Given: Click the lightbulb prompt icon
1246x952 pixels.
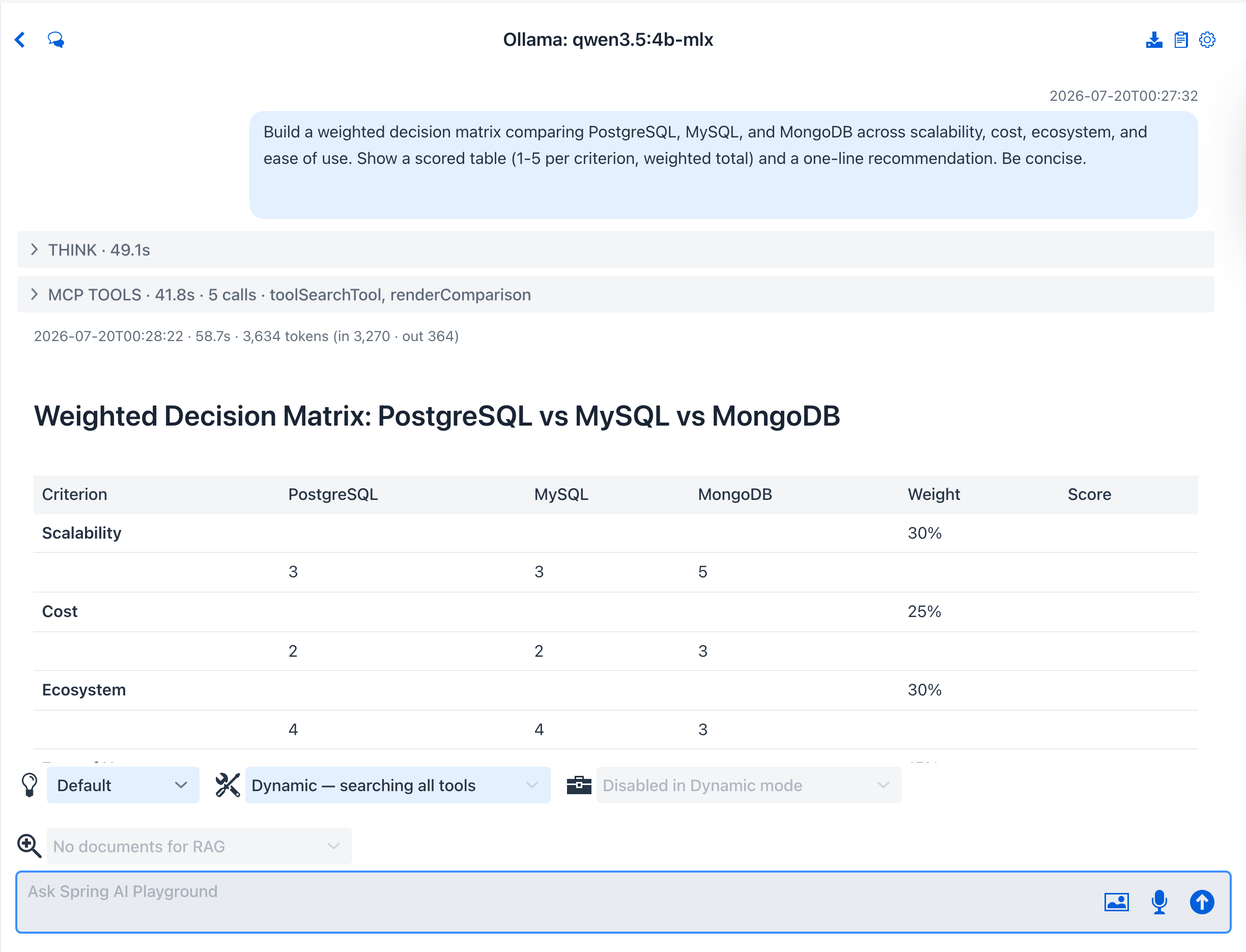Looking at the screenshot, I should (x=30, y=785).
